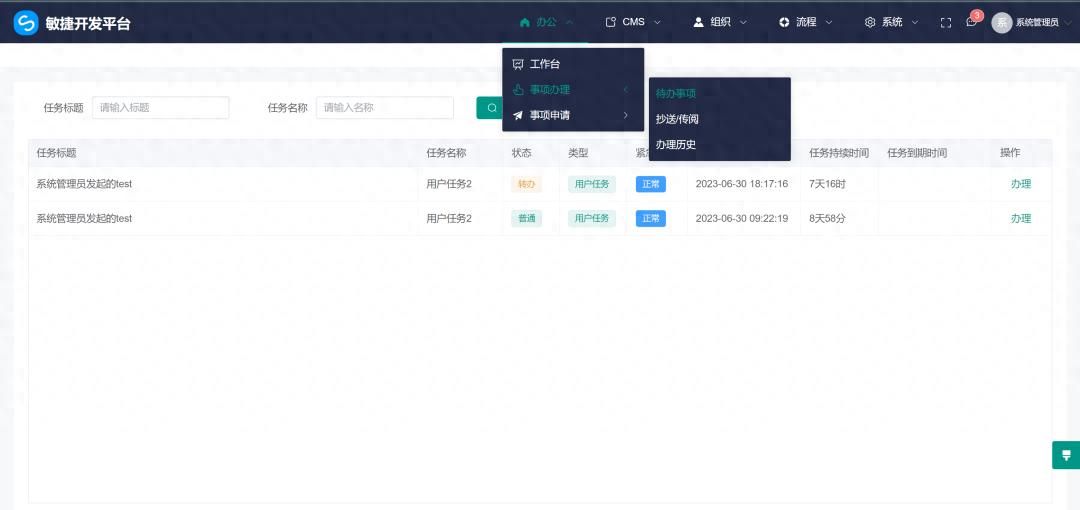
Task: Click 正常 badge in the 18:17:16 row
Action: point(650,185)
